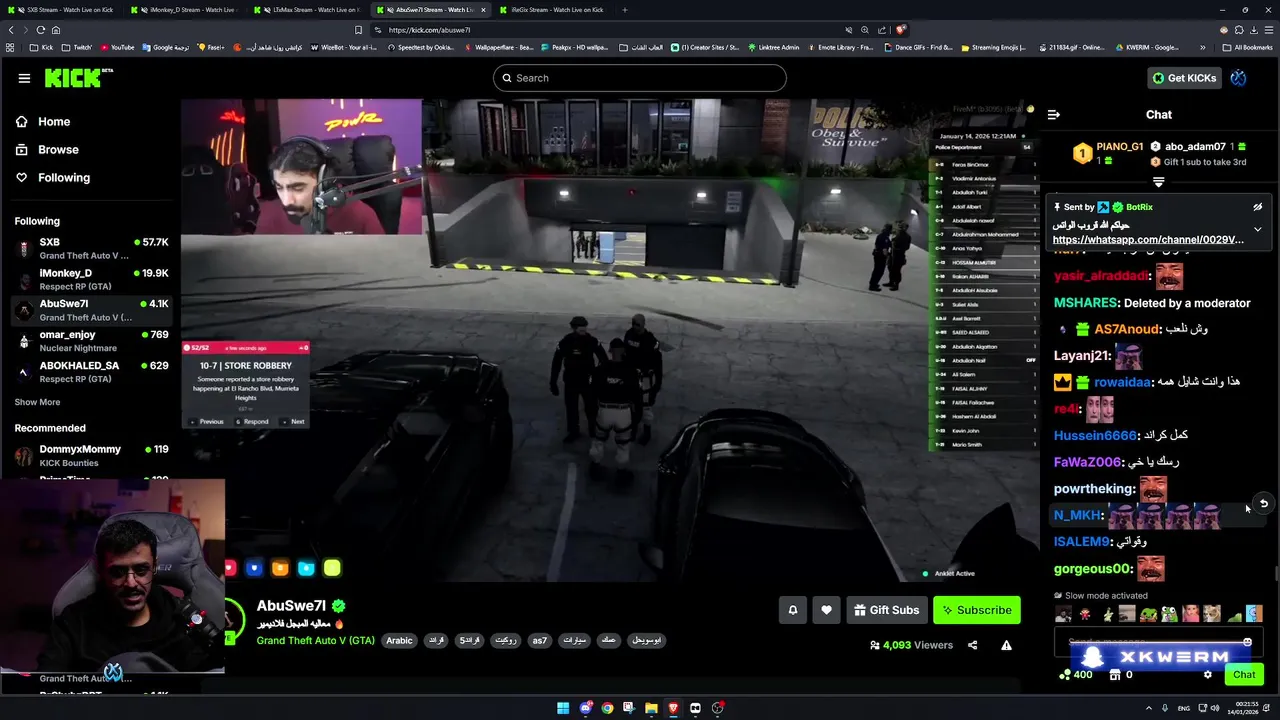The image size is (1280, 720).
Task: Open File Explorer from the taskbar
Action: 651,708
